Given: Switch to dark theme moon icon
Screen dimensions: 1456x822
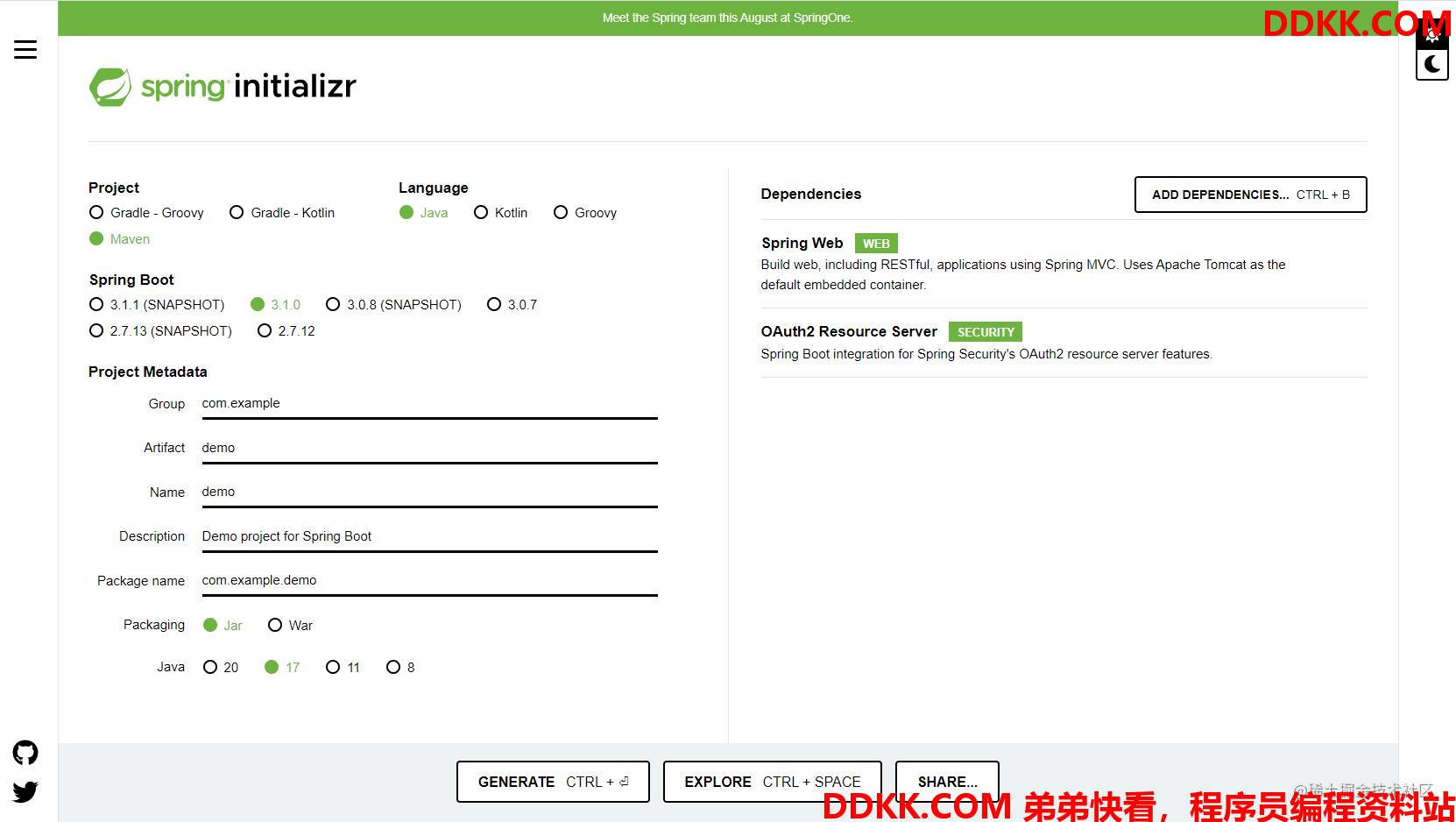Looking at the screenshot, I should pos(1432,64).
